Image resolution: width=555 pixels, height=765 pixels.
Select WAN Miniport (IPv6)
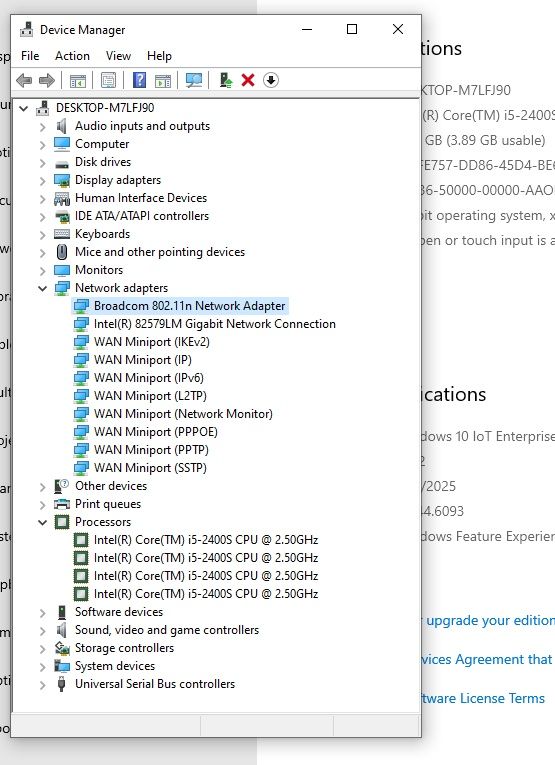(149, 378)
